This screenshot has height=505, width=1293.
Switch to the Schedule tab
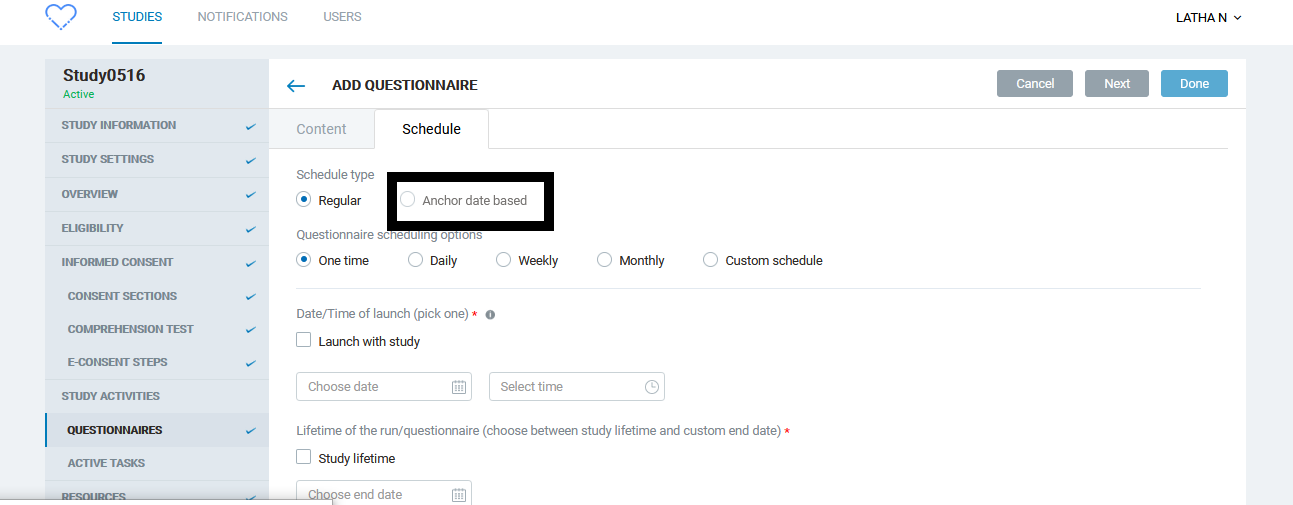click(431, 129)
